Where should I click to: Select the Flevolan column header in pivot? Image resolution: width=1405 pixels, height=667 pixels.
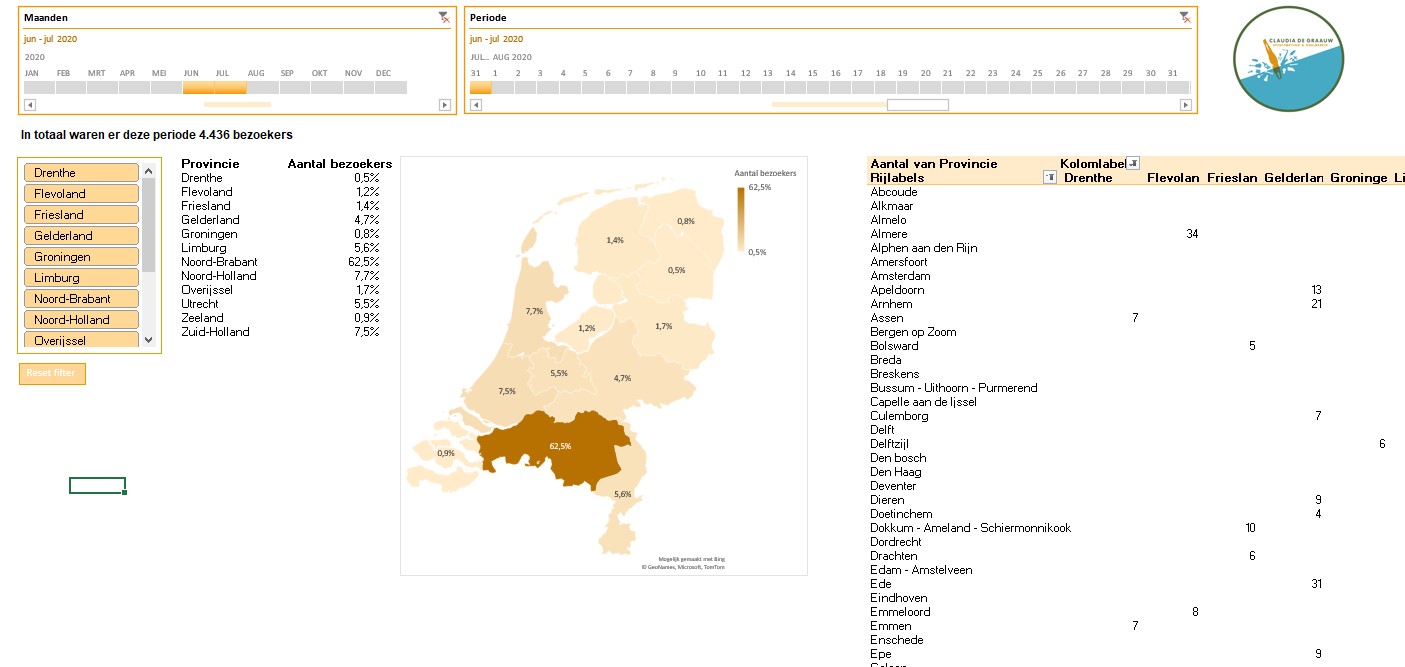pos(1173,178)
